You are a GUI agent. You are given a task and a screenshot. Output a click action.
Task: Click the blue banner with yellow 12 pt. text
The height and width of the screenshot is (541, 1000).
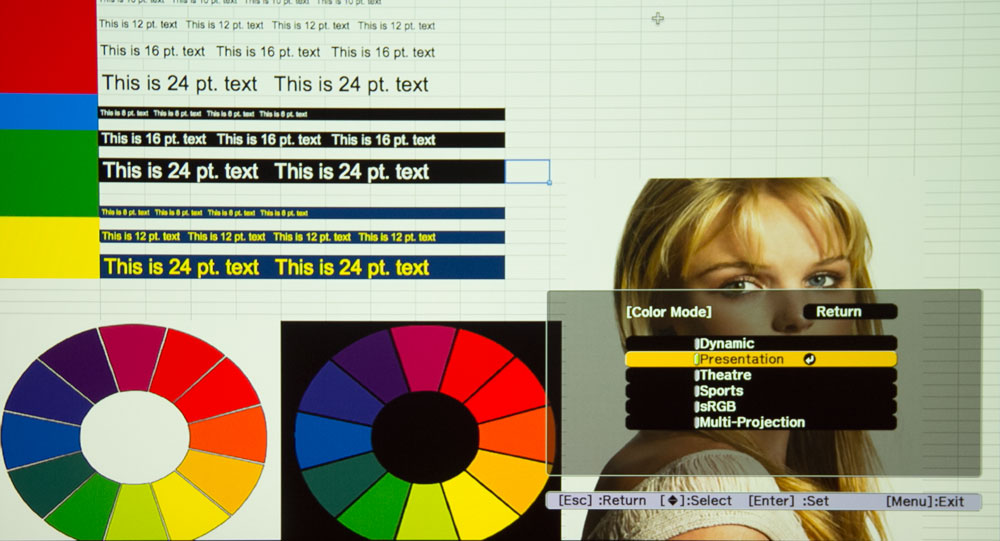click(302, 237)
